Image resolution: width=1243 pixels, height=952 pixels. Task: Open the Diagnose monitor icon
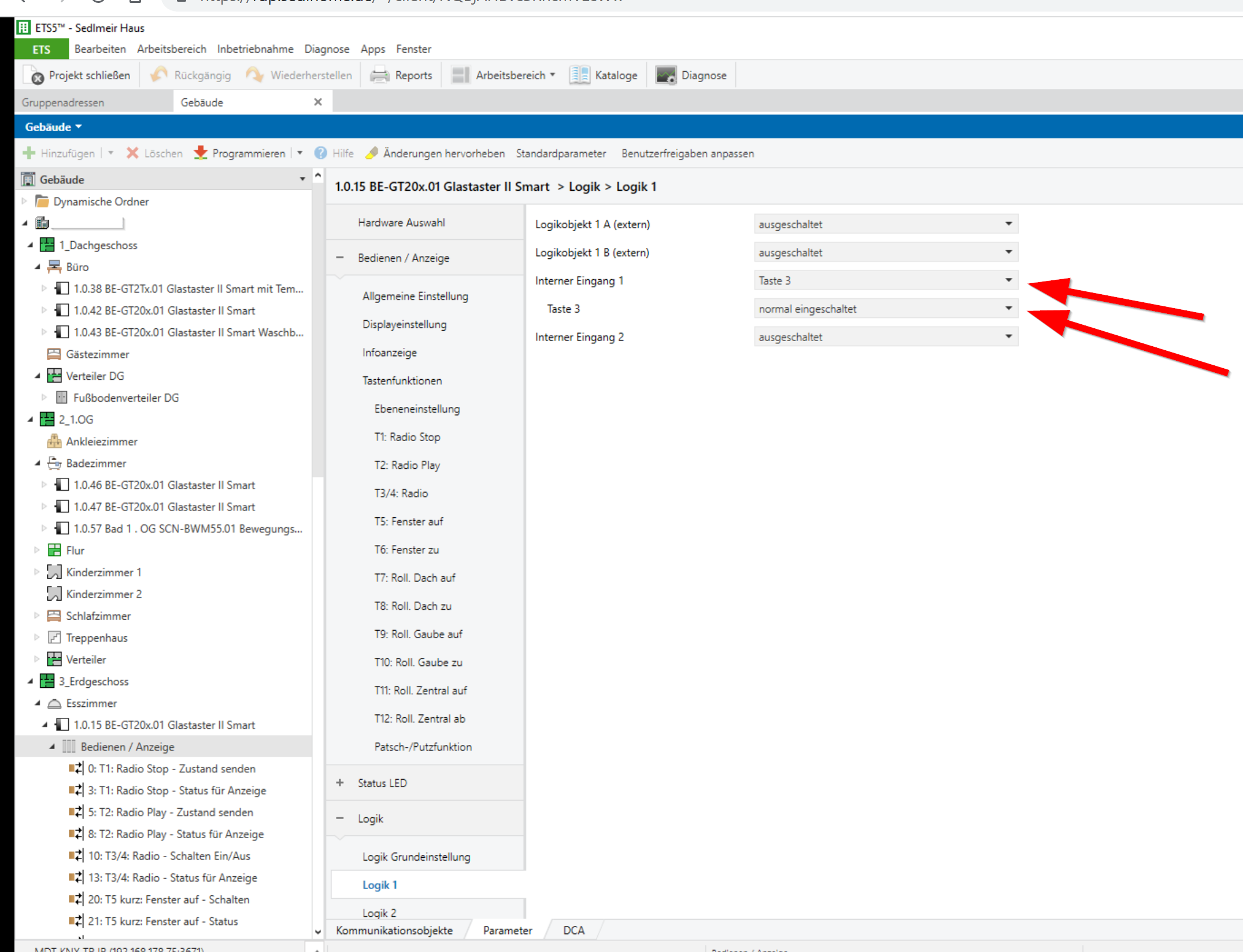[665, 75]
